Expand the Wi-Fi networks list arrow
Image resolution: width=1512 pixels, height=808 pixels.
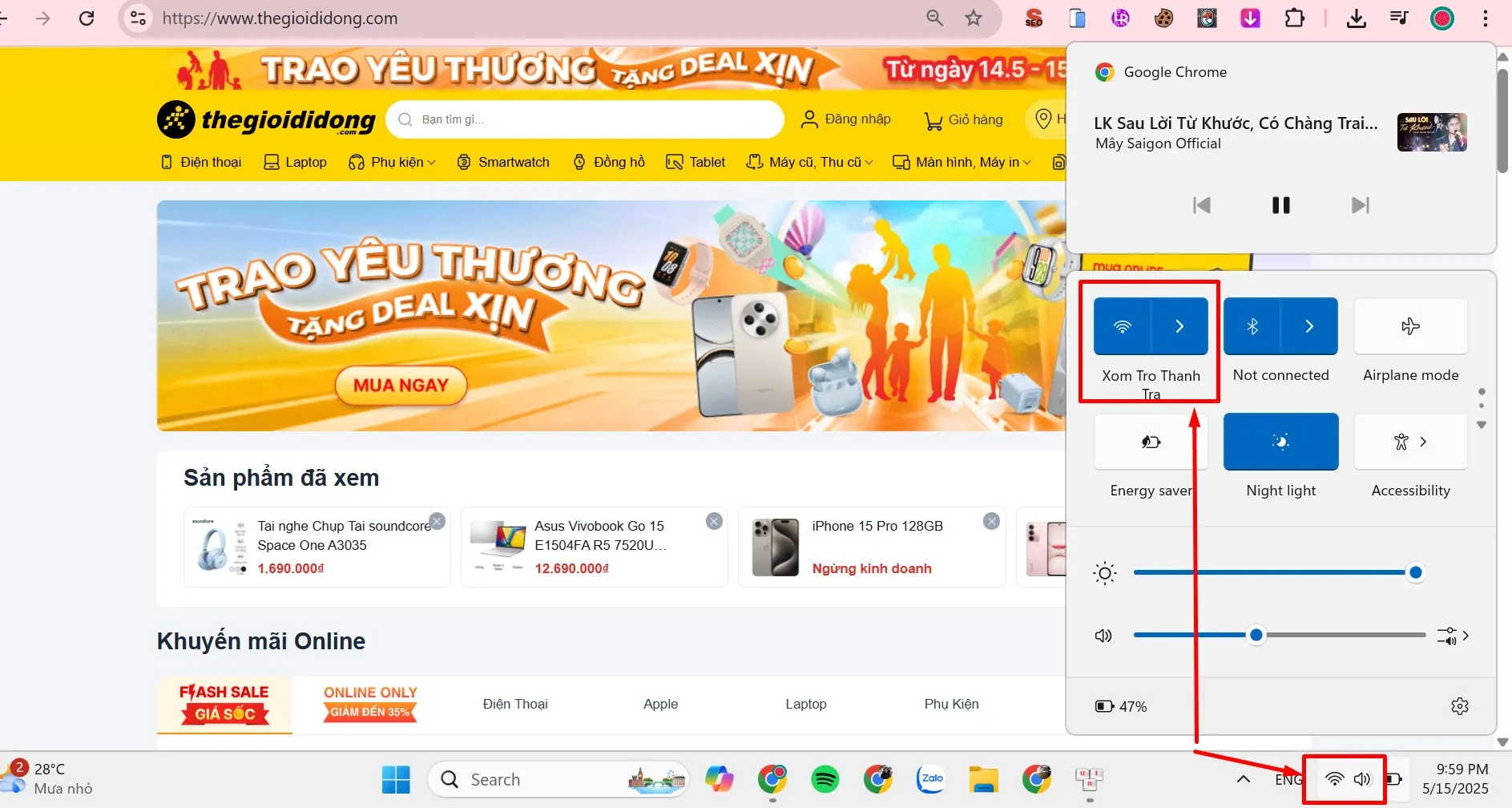click(x=1179, y=326)
